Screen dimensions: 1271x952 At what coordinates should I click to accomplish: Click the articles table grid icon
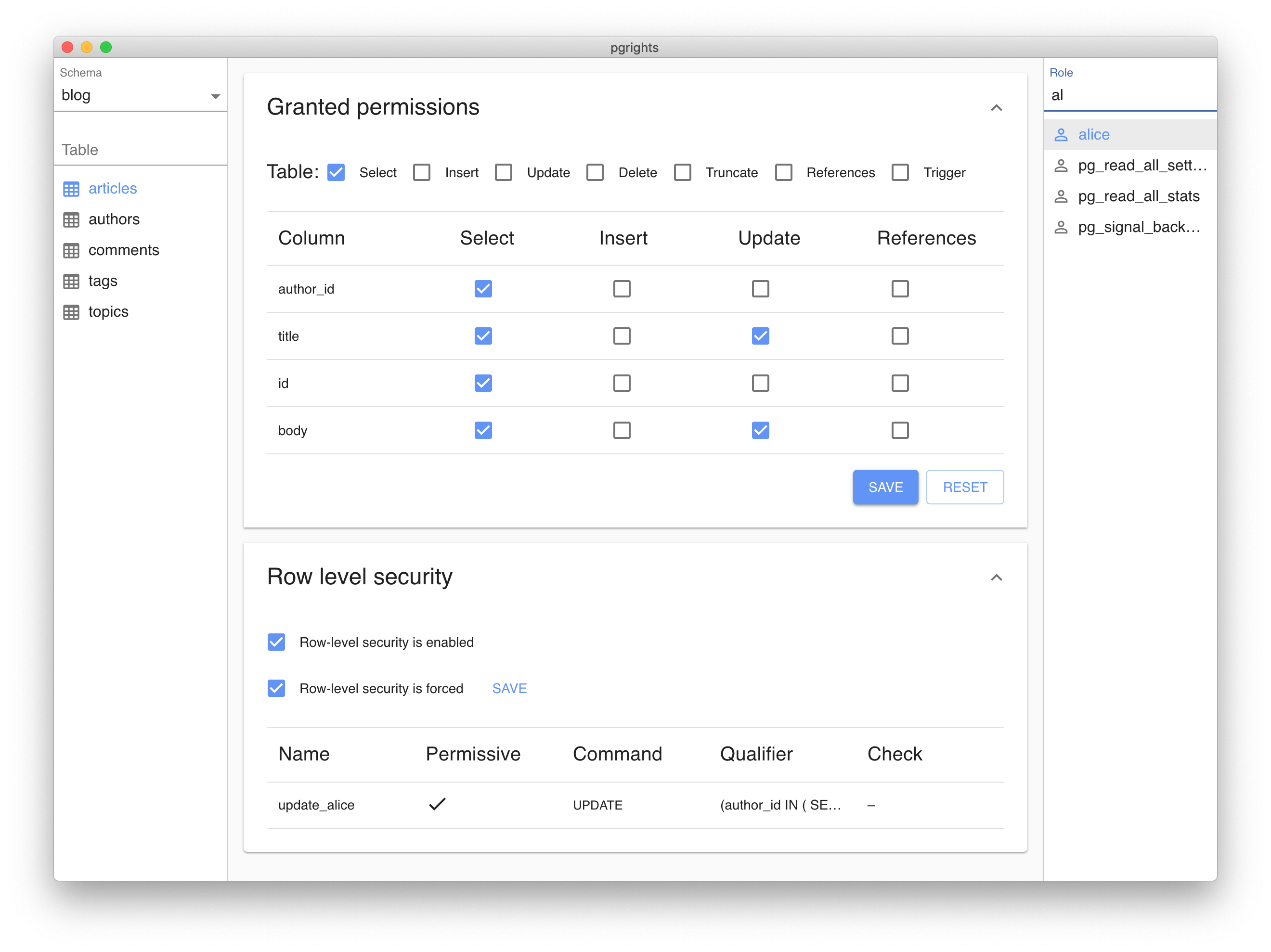[71, 189]
